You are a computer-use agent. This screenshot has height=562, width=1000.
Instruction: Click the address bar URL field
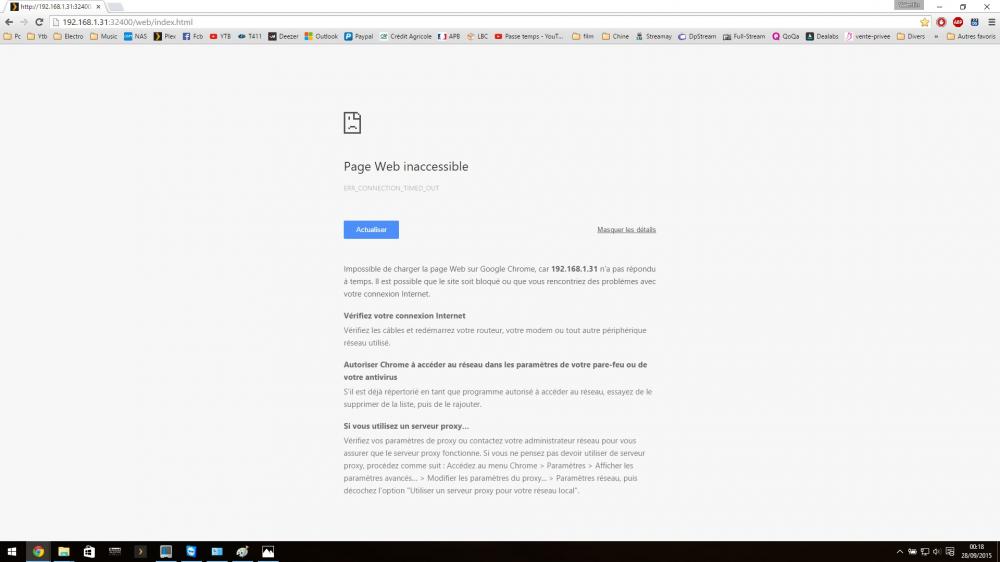(x=485, y=22)
